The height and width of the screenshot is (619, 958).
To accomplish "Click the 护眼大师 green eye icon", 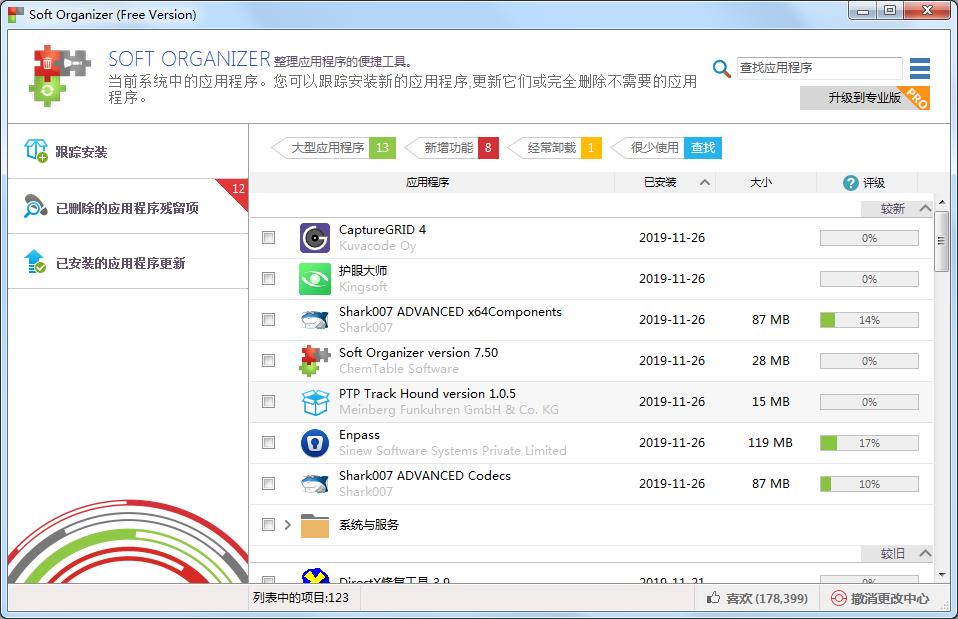I will (315, 279).
